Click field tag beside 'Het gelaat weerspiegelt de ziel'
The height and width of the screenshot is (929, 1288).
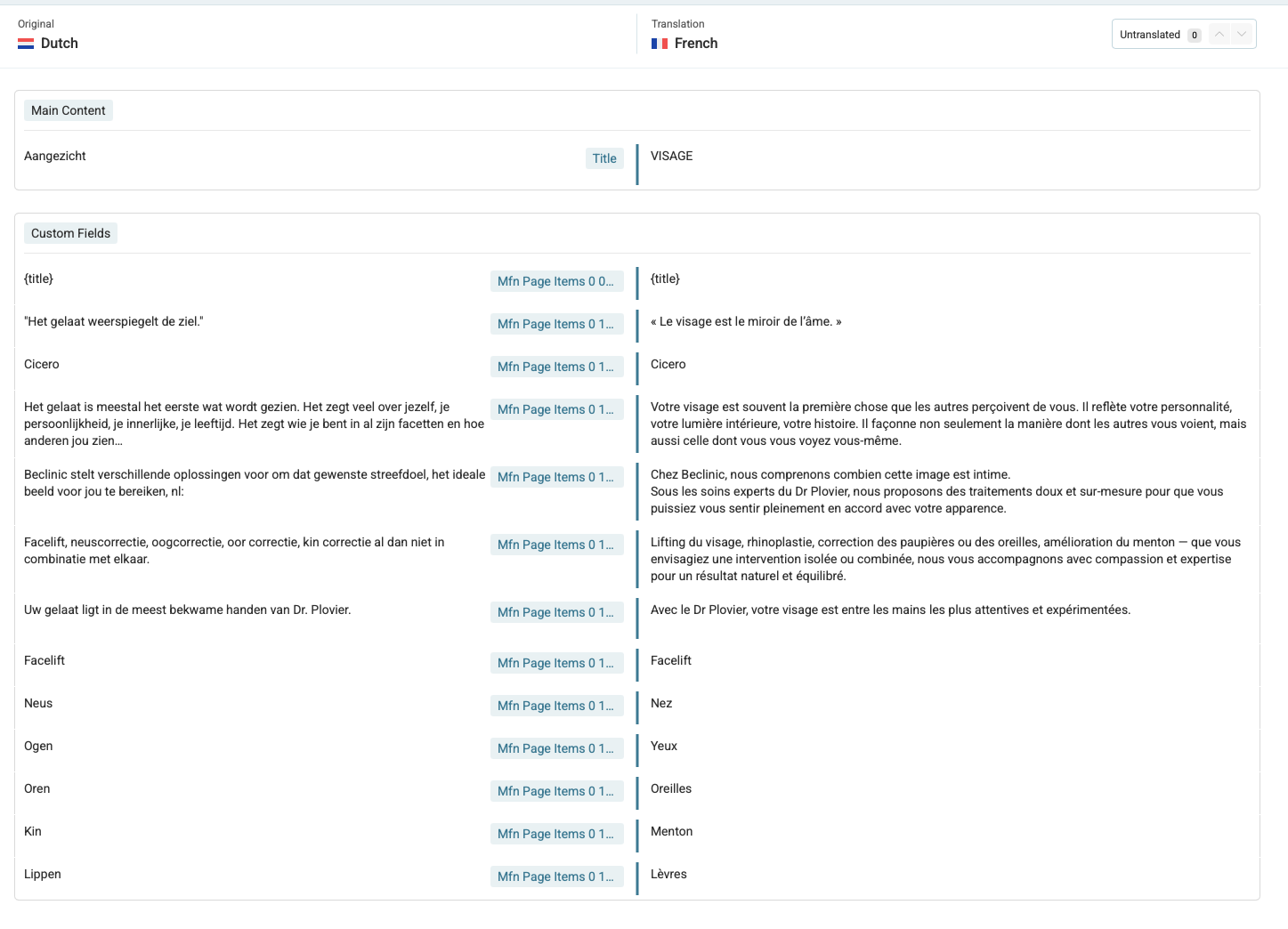pos(557,324)
